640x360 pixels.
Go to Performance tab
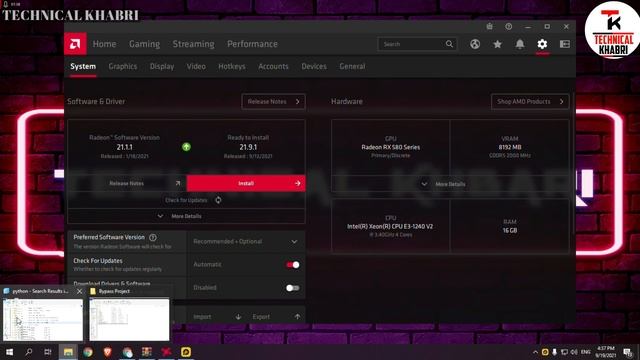click(252, 44)
